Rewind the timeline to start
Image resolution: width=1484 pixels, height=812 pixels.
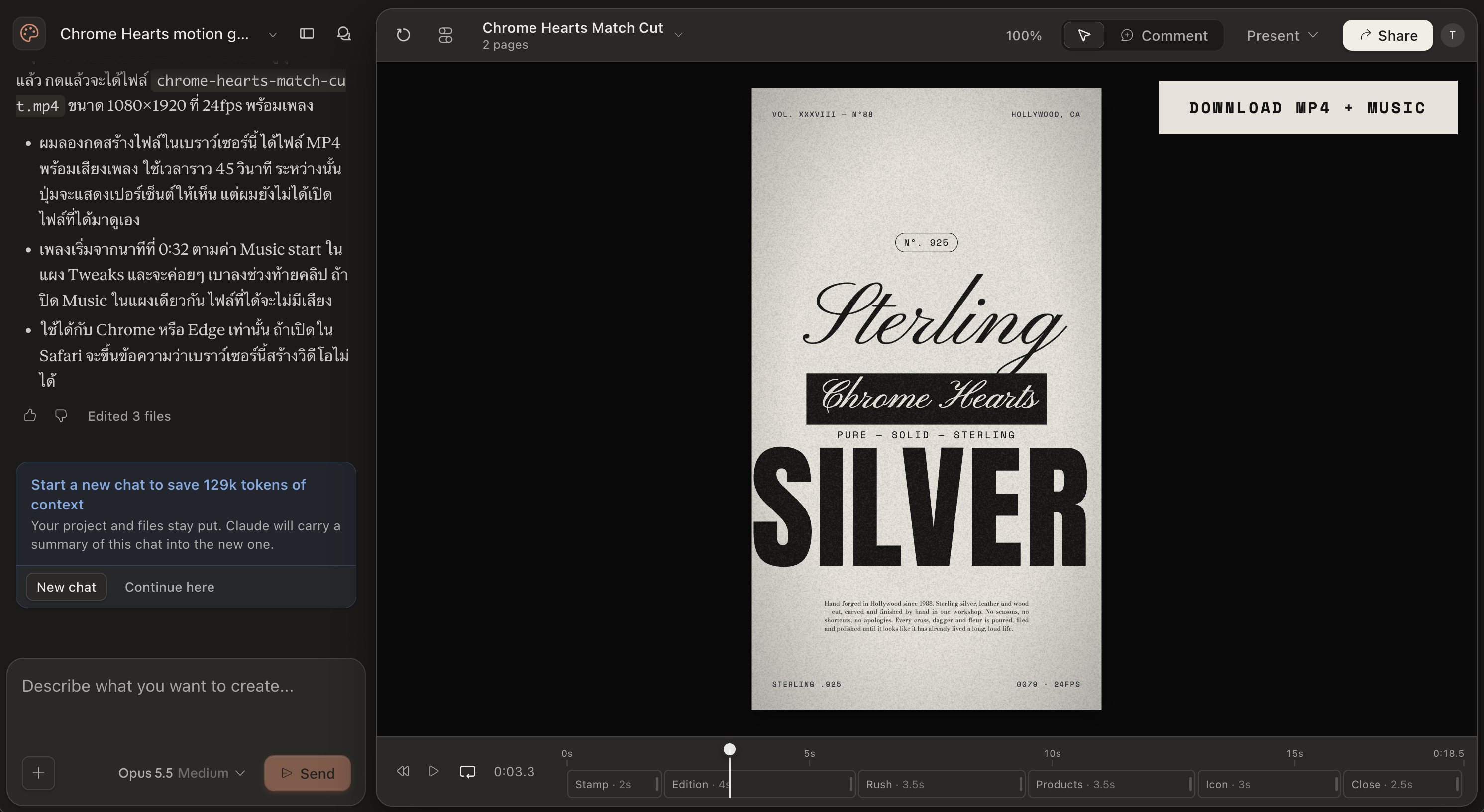click(x=403, y=771)
